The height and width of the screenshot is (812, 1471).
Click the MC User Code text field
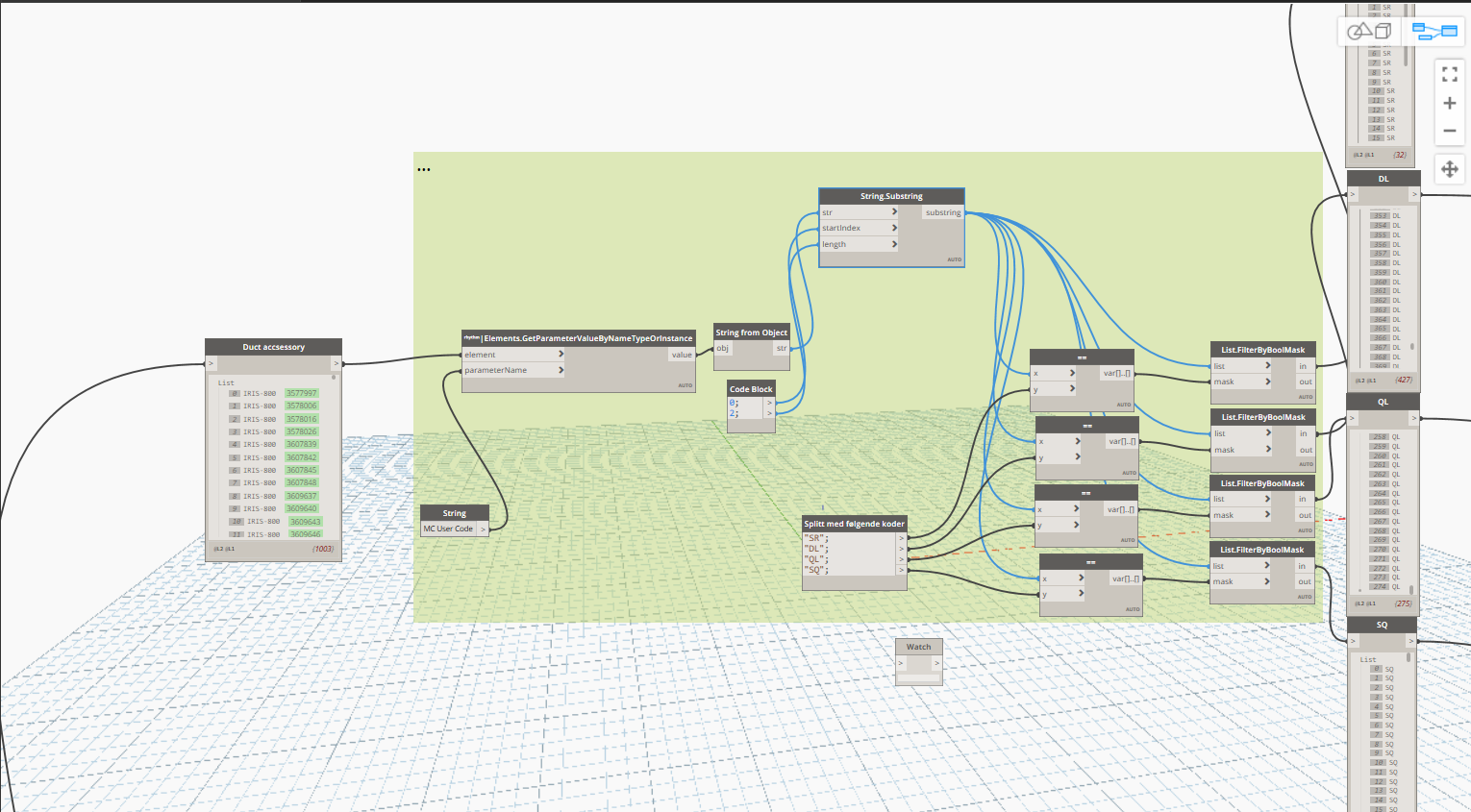449,529
